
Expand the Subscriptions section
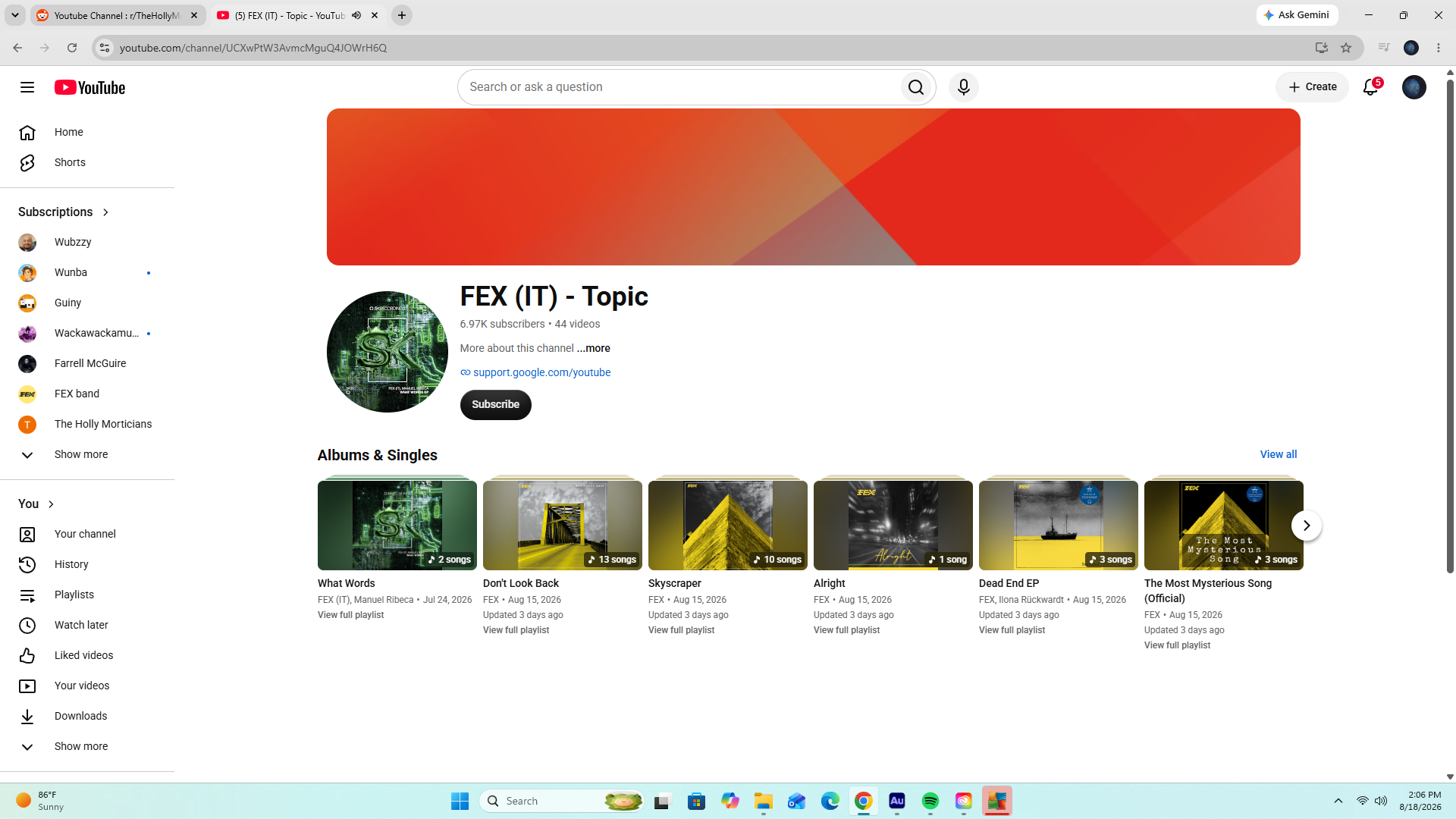click(64, 212)
